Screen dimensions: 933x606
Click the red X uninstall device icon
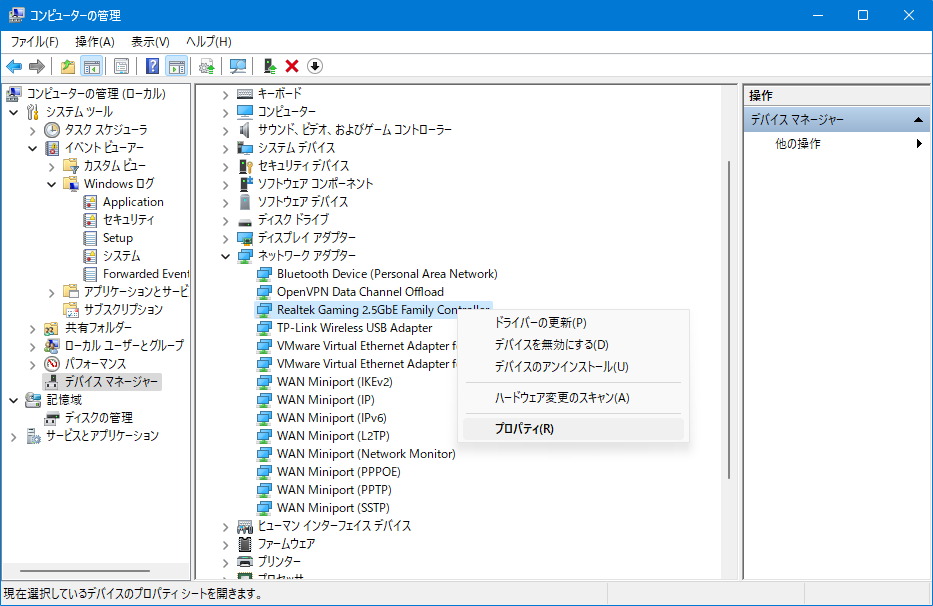(290, 66)
